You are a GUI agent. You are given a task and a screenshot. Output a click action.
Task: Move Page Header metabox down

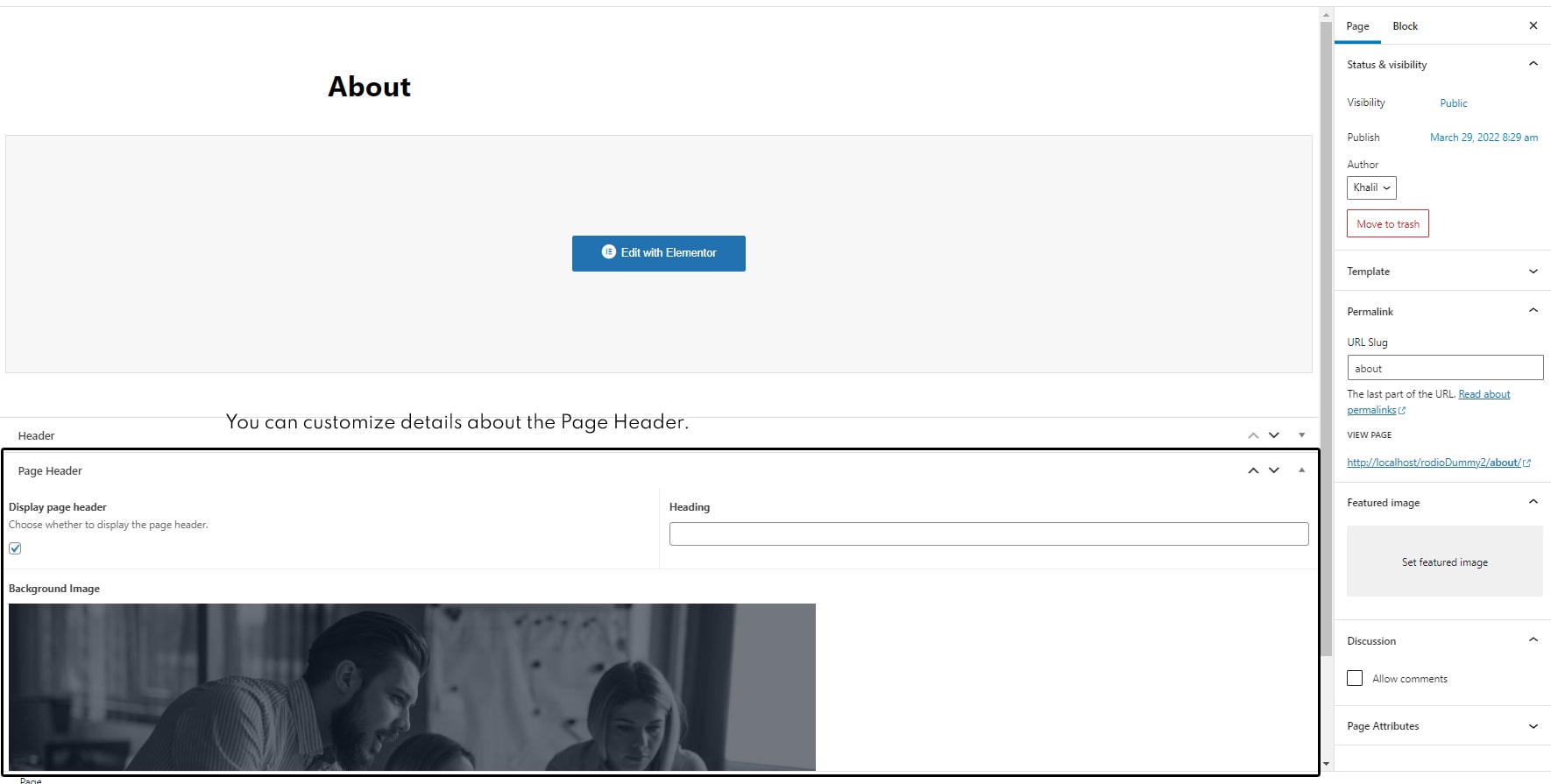point(1274,470)
